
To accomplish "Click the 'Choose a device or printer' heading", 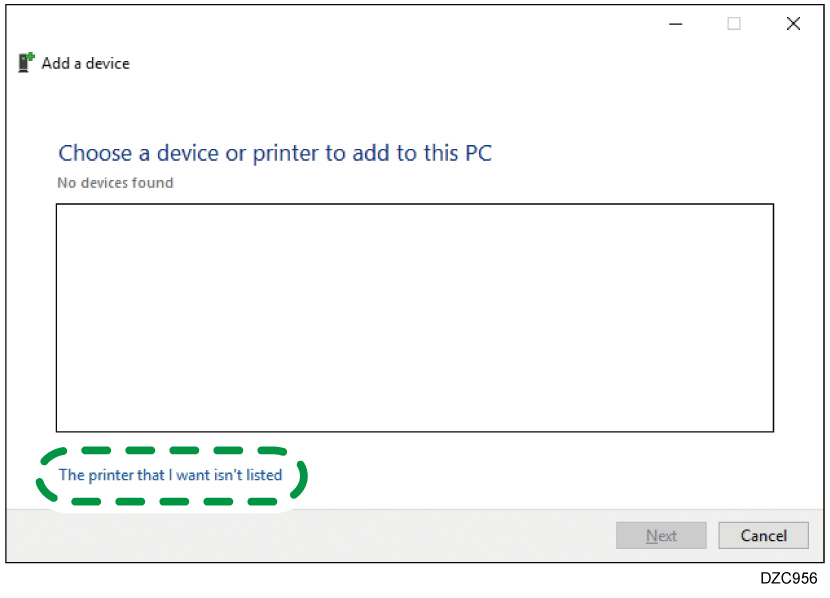I will point(275,153).
